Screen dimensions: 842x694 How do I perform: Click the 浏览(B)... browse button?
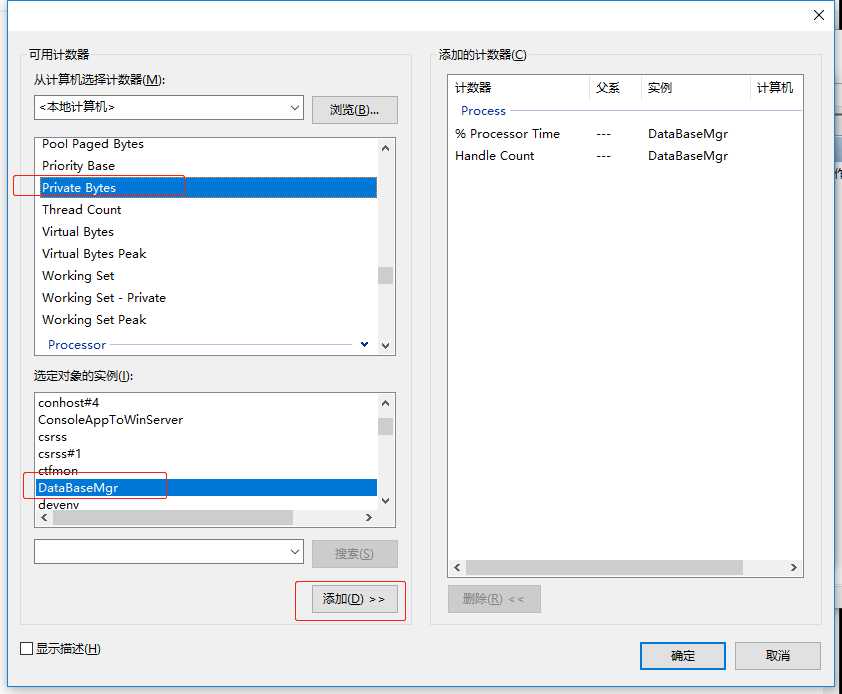(x=354, y=110)
